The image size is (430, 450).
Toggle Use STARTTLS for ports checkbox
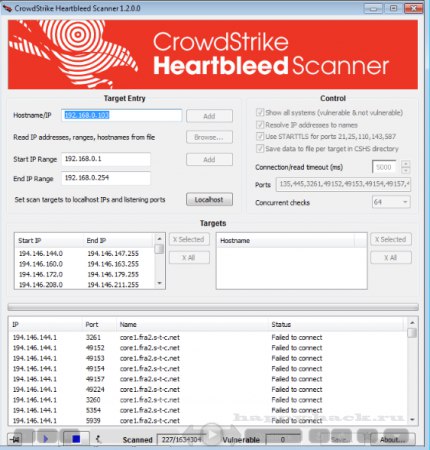click(x=260, y=136)
